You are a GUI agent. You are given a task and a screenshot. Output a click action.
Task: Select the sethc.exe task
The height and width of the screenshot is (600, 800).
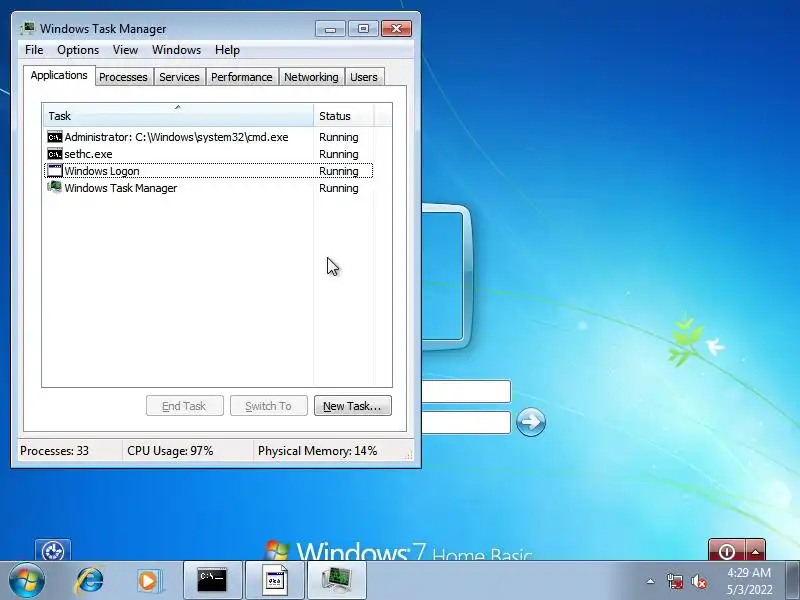pos(209,154)
